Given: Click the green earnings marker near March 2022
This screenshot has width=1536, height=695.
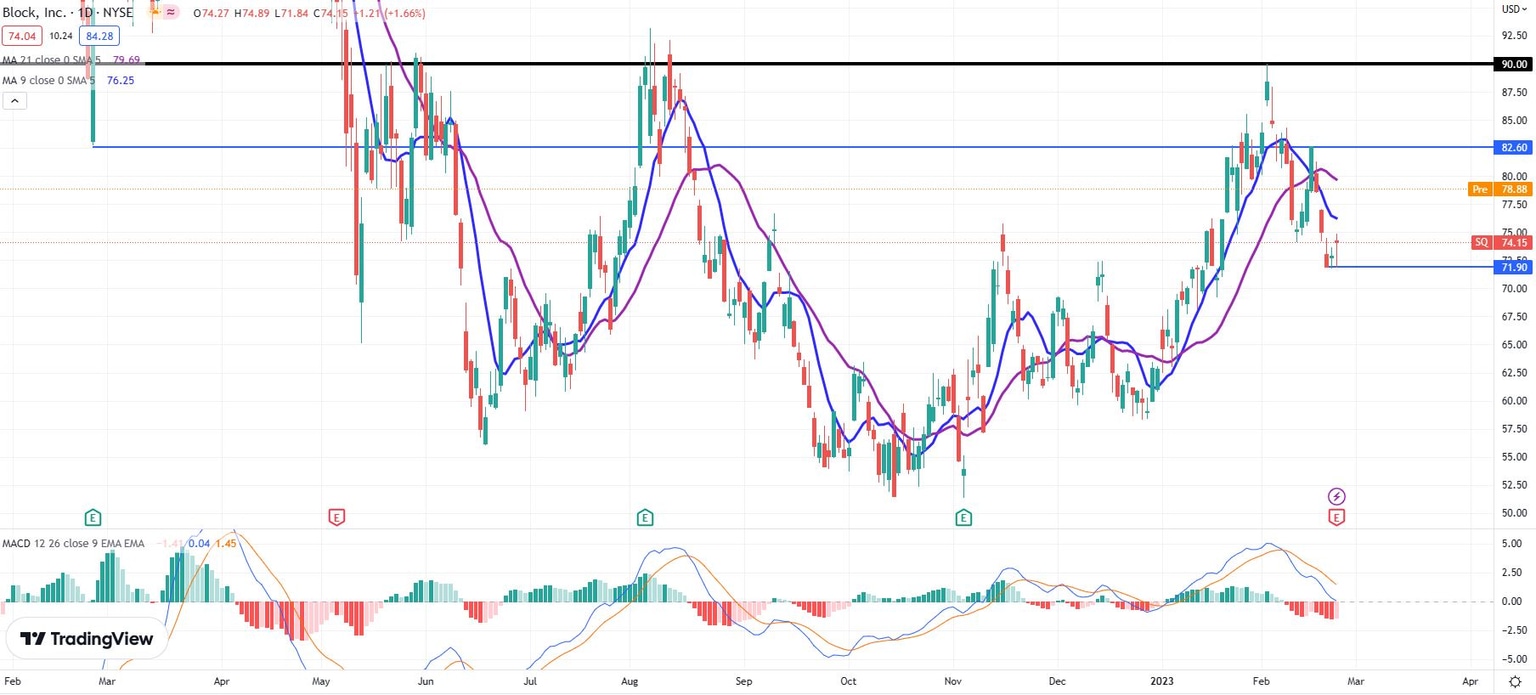Looking at the screenshot, I should point(92,517).
